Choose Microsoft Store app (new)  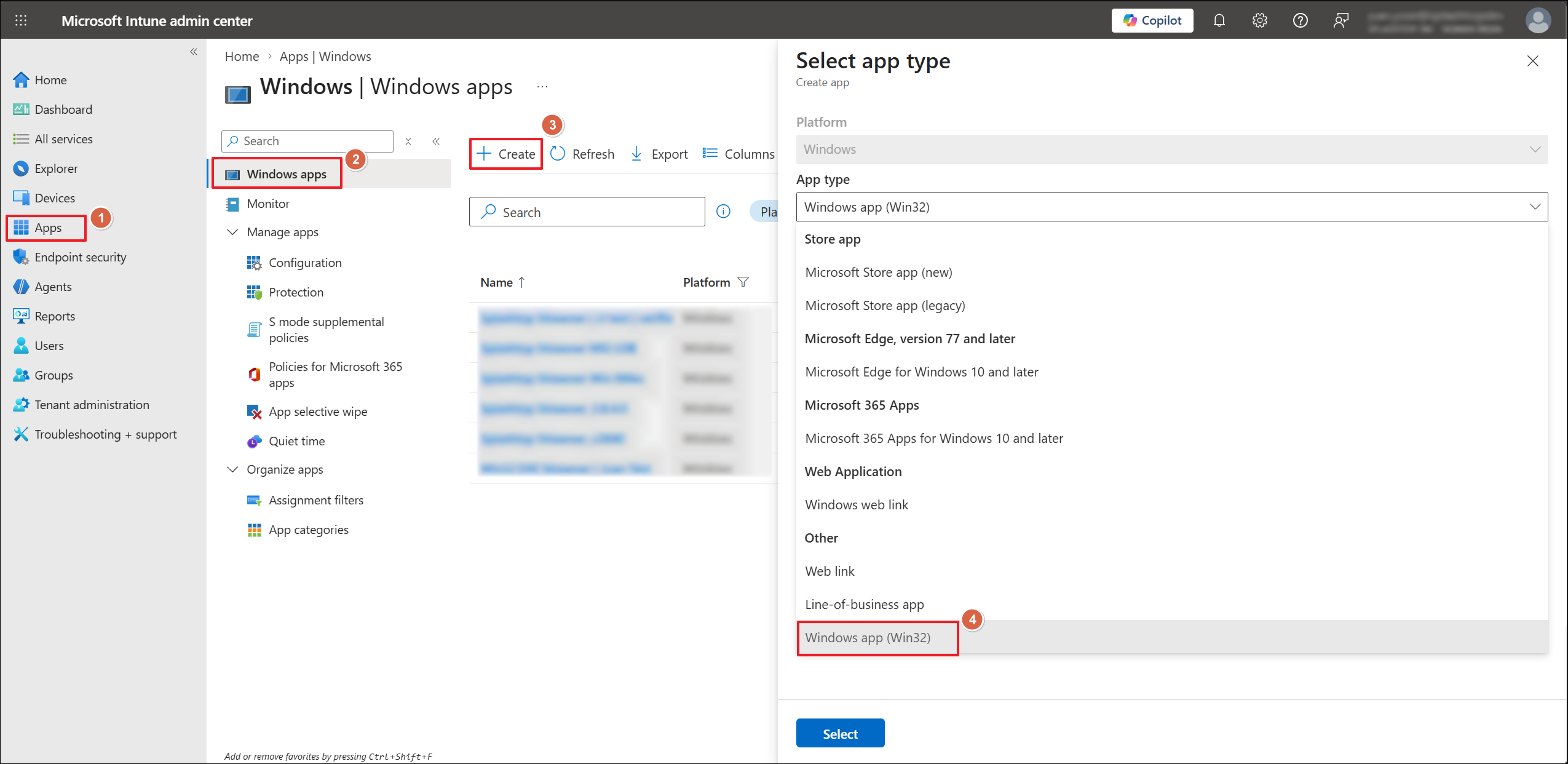(1172, 273)
